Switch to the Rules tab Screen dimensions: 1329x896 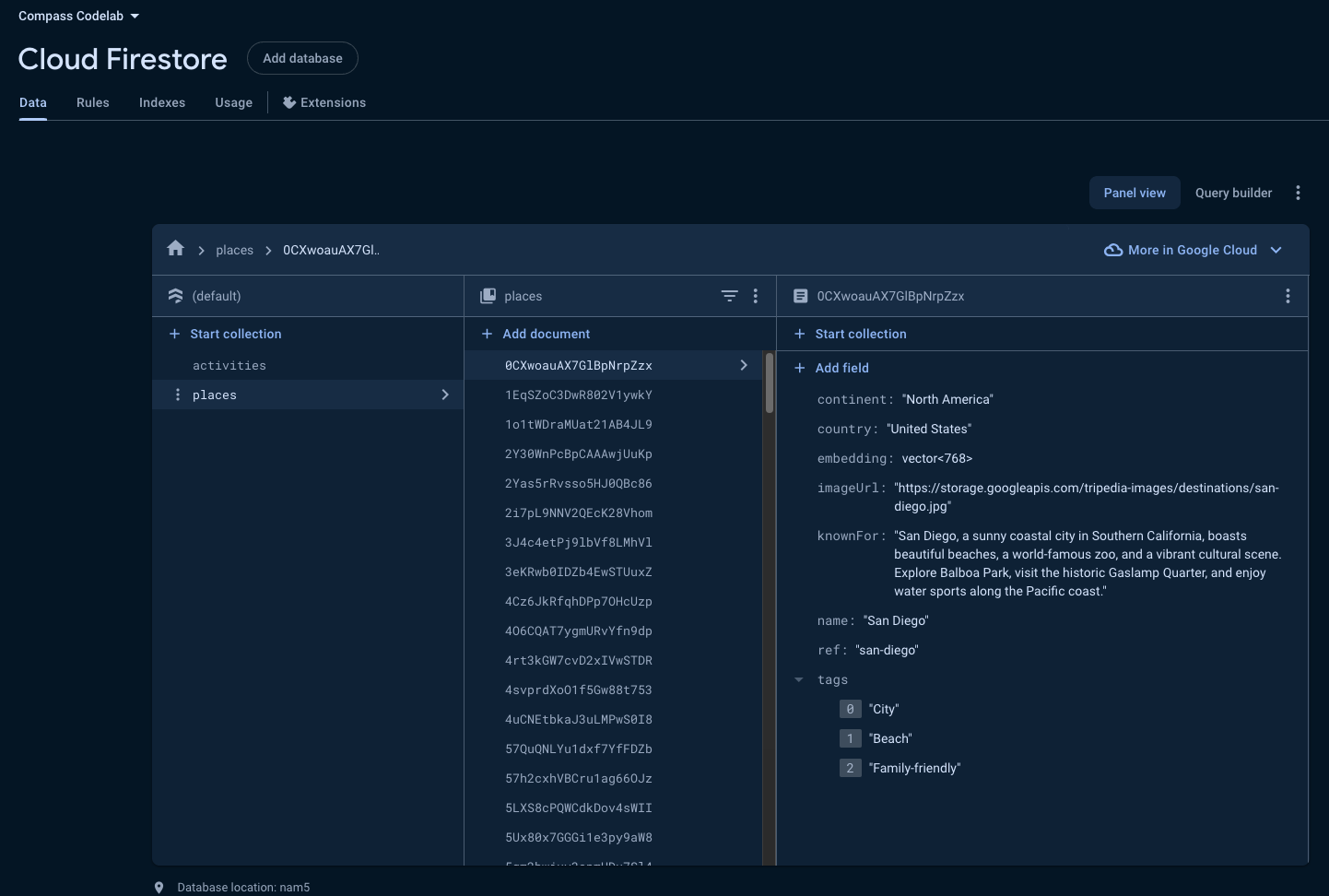pos(92,102)
